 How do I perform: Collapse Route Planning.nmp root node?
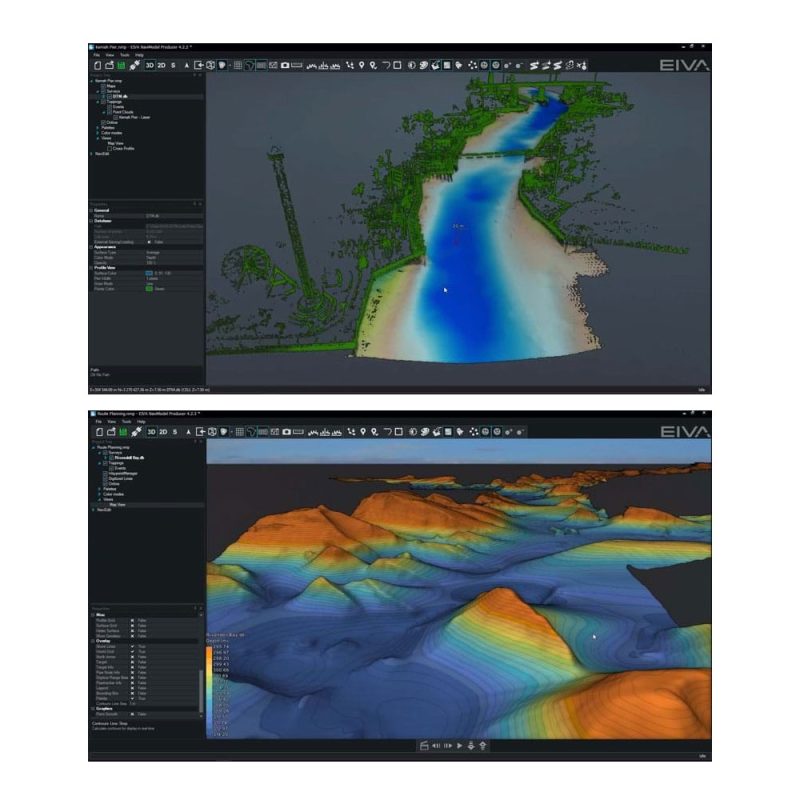pyautogui.click(x=94, y=447)
